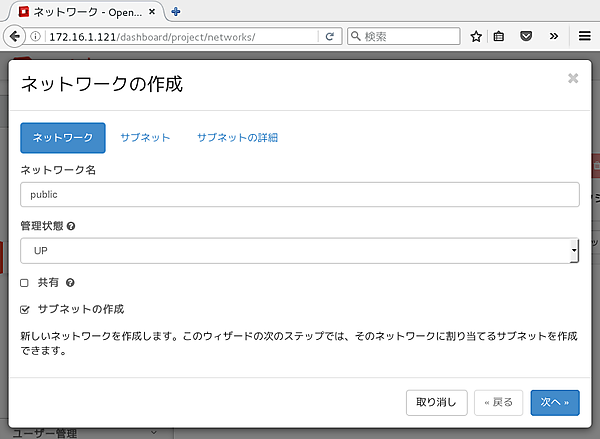Viewport: 600px width, 439px height.
Task: Click the magnifier icon in search box
Action: click(x=356, y=36)
